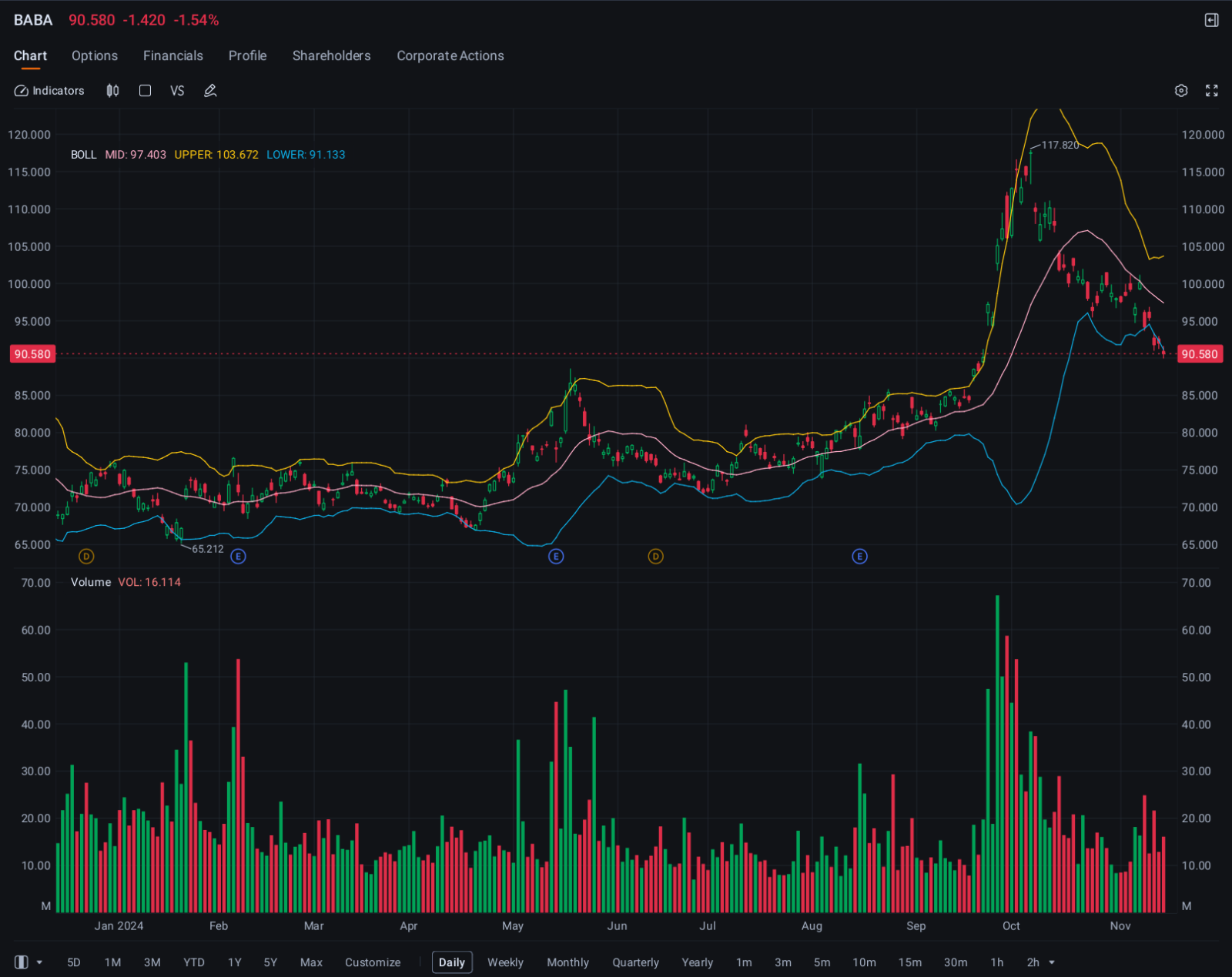
Task: Expand more intervals arrow after 2h
Action: point(1052,962)
